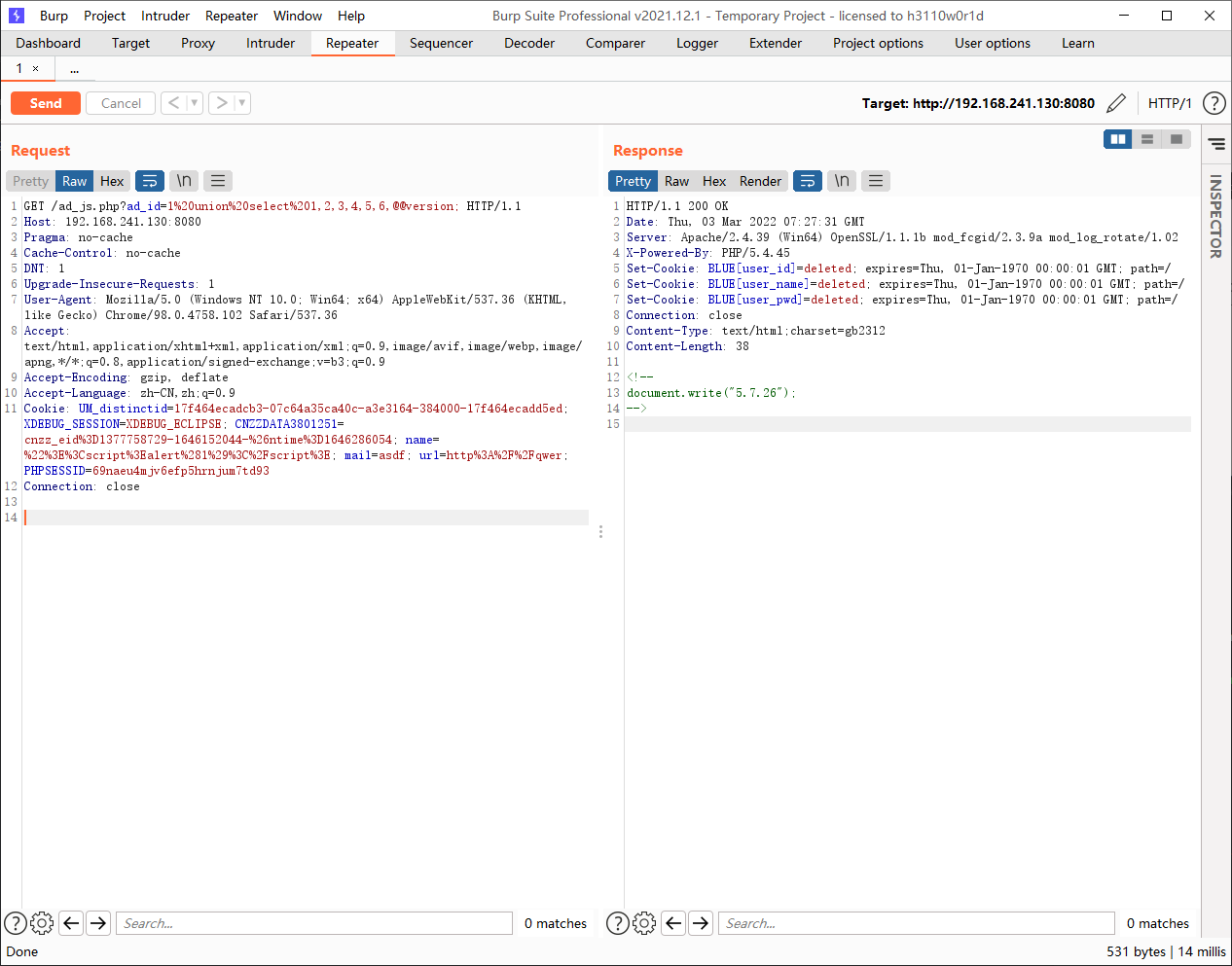Open the User options tab
This screenshot has width=1232, height=966.
pyautogui.click(x=993, y=43)
